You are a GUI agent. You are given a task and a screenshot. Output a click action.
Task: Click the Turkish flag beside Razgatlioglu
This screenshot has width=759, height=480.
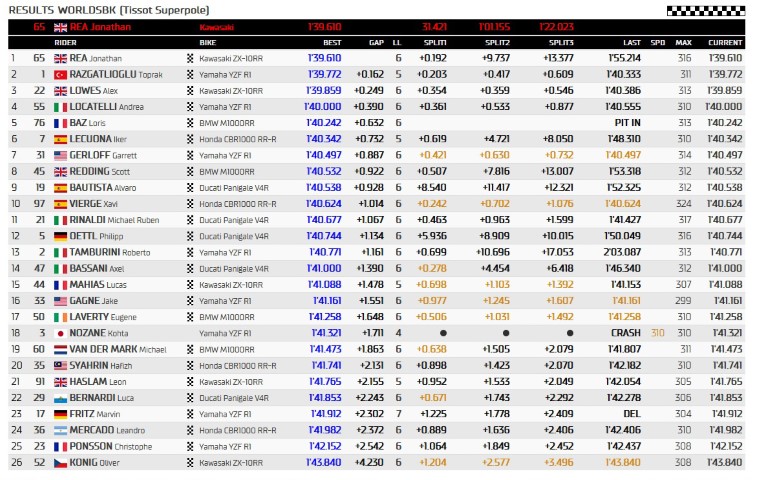click(x=59, y=75)
